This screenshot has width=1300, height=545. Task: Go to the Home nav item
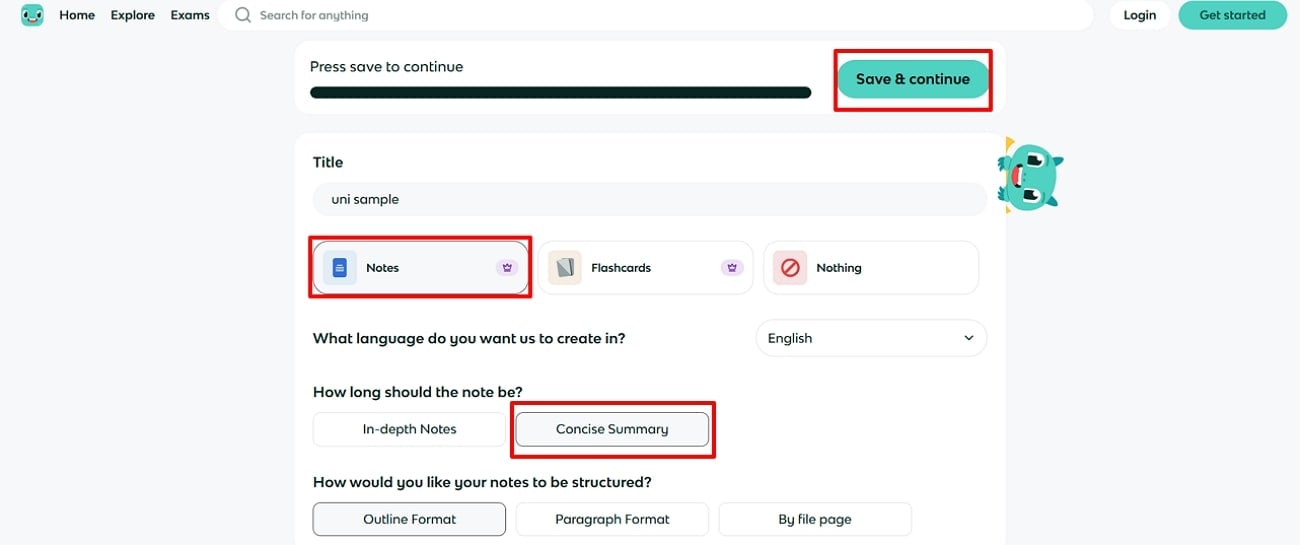click(77, 15)
